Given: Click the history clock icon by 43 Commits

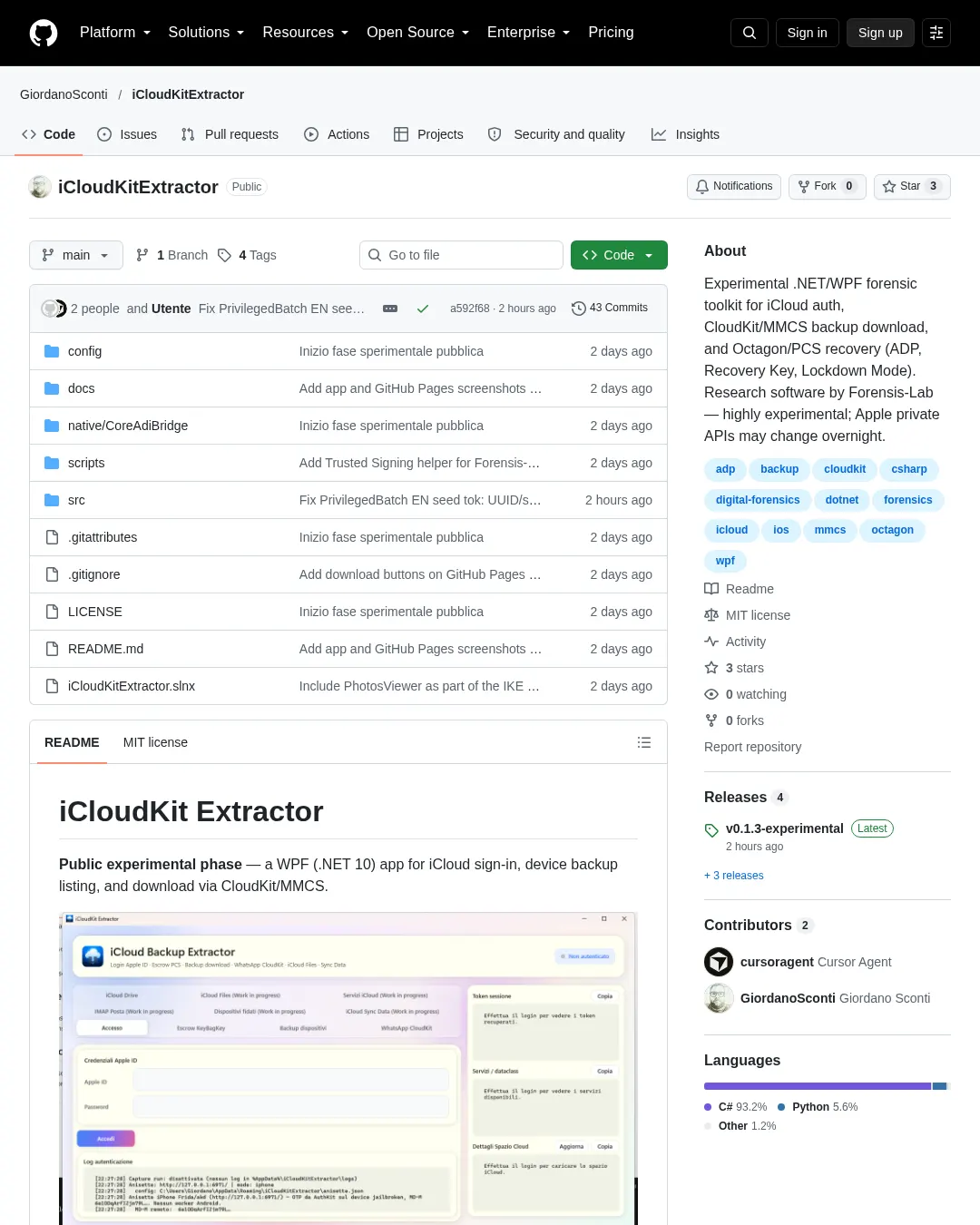Looking at the screenshot, I should [x=579, y=308].
